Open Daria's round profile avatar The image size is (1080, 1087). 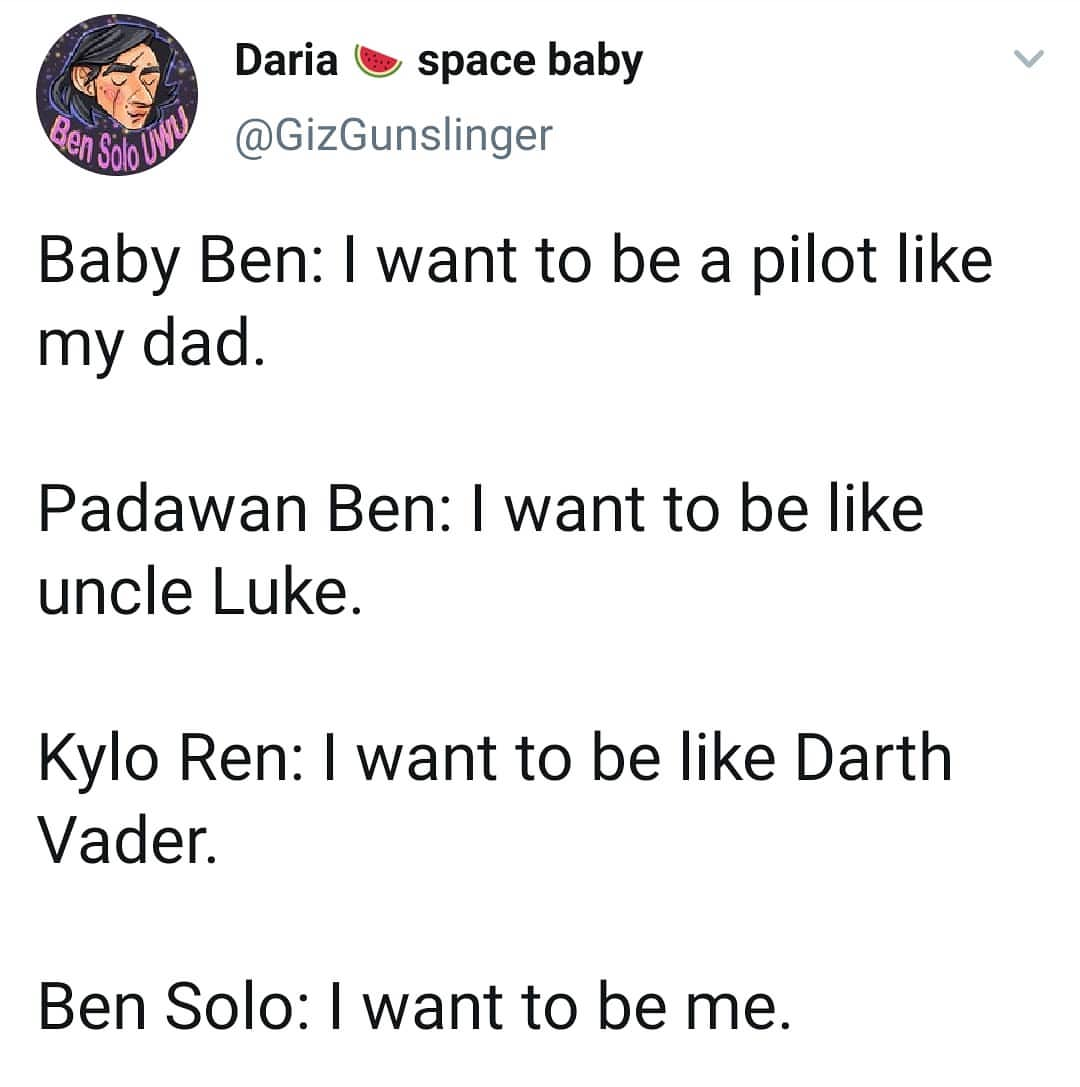[117, 94]
